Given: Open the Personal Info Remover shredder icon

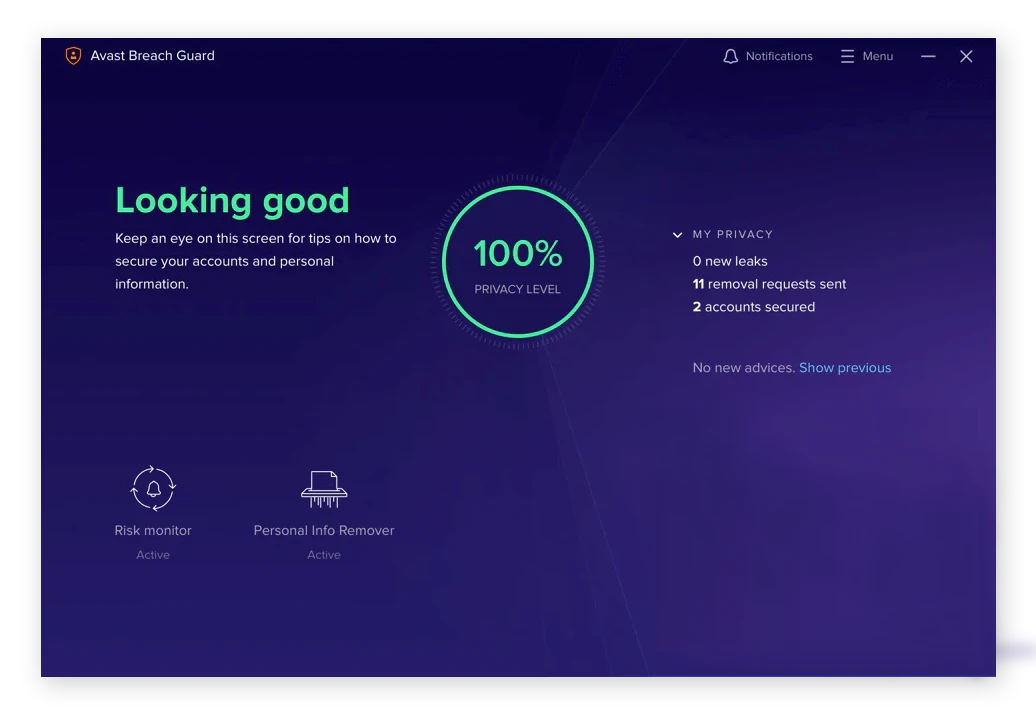Looking at the screenshot, I should 324,488.
